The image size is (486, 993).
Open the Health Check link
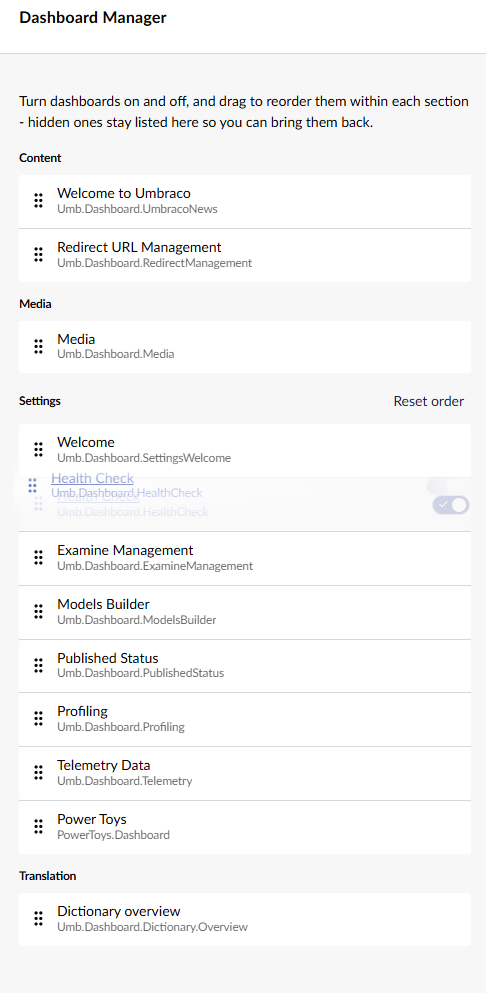click(93, 478)
